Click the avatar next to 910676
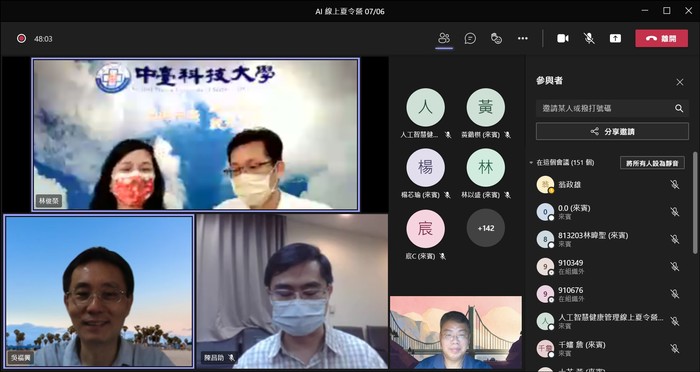The width and height of the screenshot is (700, 372). pyautogui.click(x=545, y=294)
